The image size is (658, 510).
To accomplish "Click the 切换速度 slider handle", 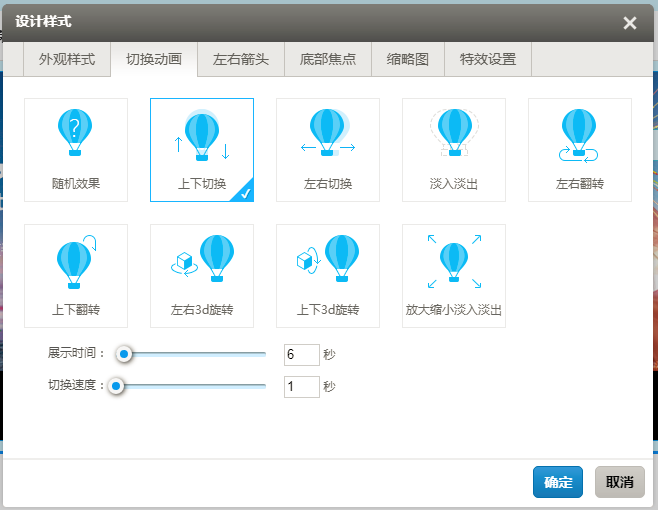I will [x=116, y=386].
